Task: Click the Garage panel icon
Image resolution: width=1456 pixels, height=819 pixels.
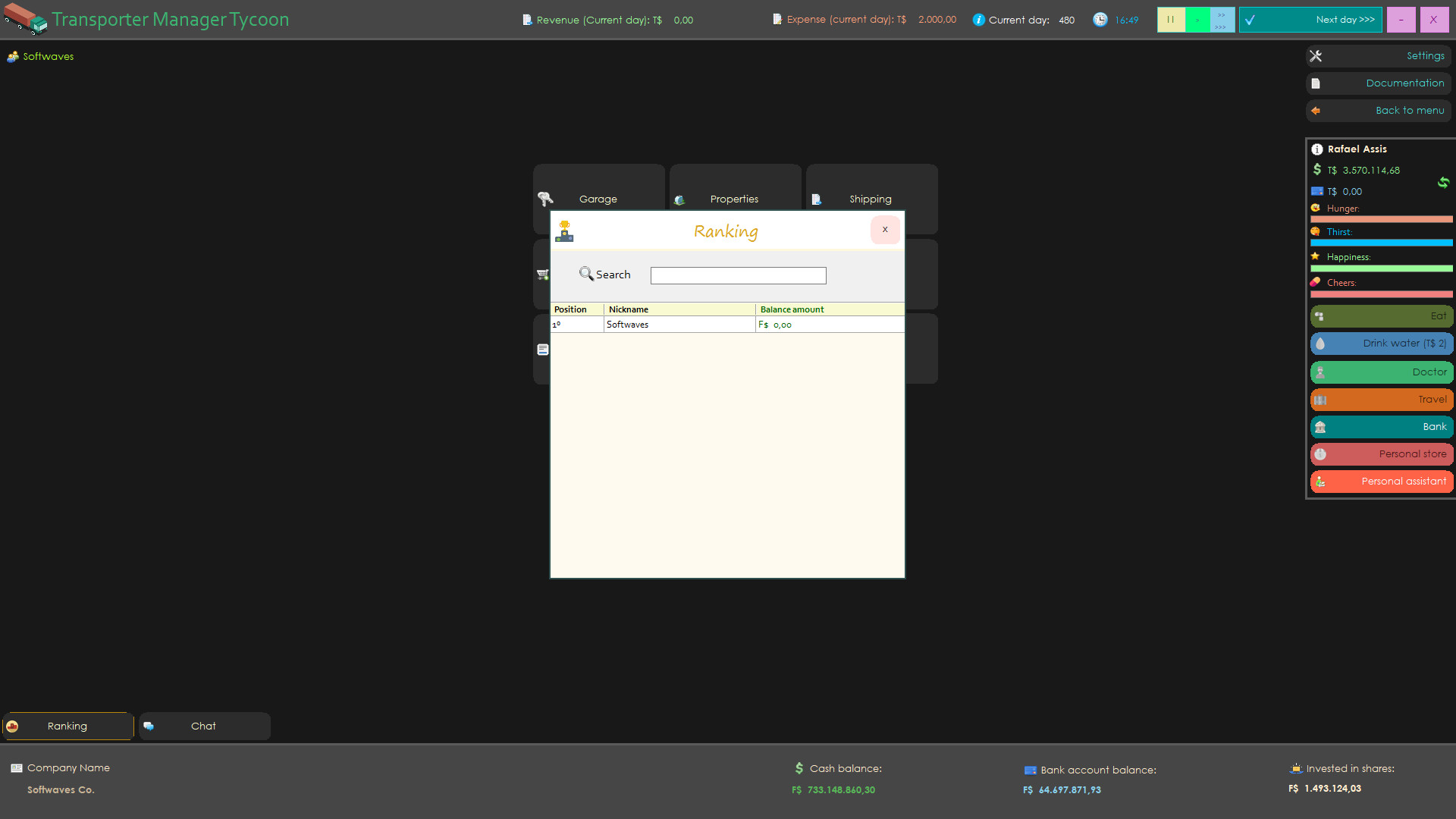Action: point(546,198)
